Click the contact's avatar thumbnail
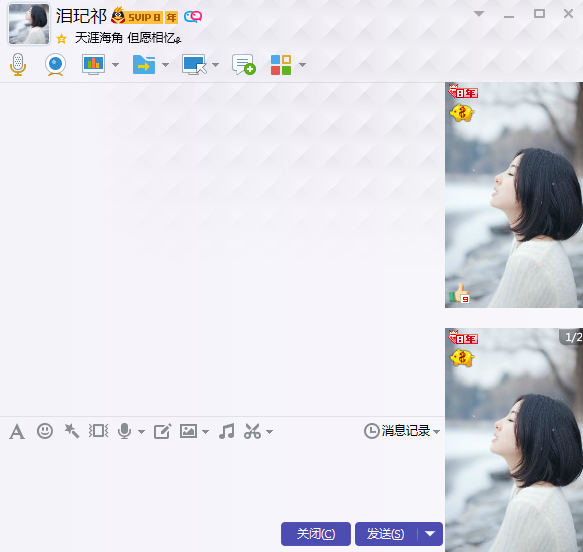The width and height of the screenshot is (583, 552). click(x=29, y=24)
